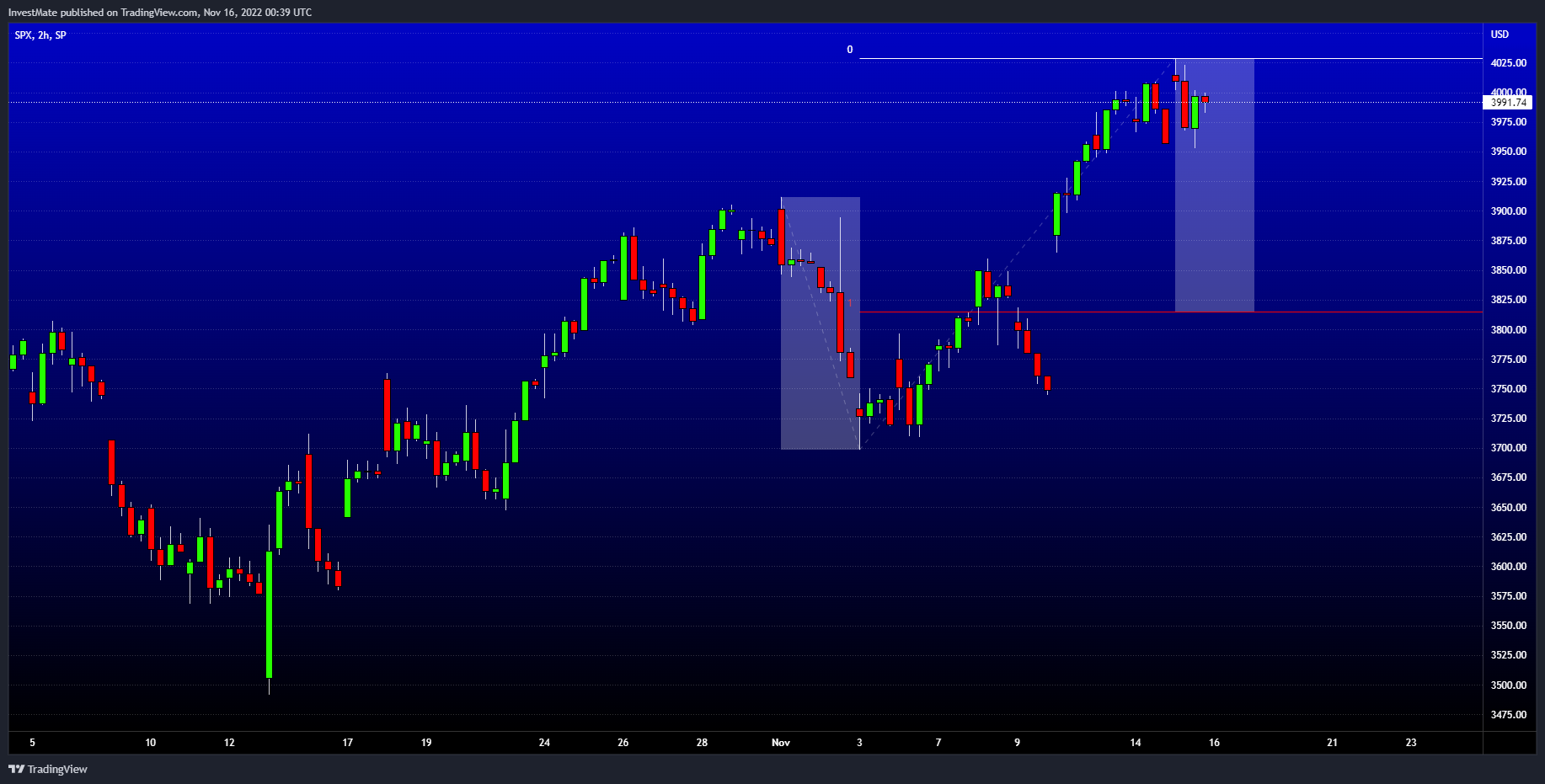The height and width of the screenshot is (784, 1545).
Task: Click date 23 on the time axis
Action: click(x=1411, y=743)
